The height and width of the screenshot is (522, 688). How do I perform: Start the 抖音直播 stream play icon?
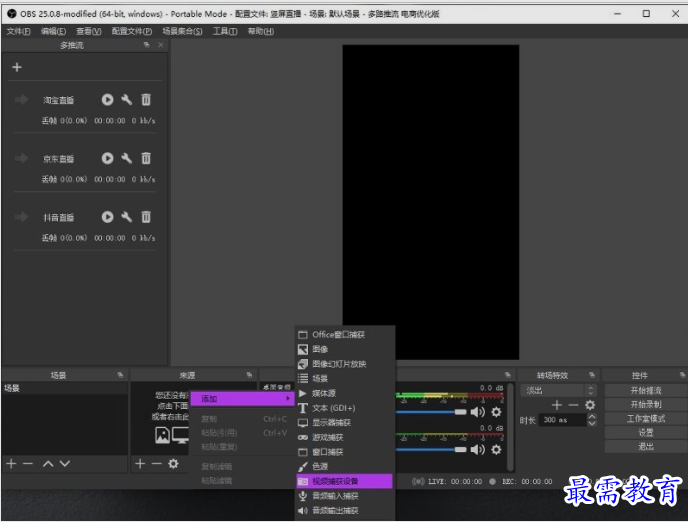click(x=108, y=217)
